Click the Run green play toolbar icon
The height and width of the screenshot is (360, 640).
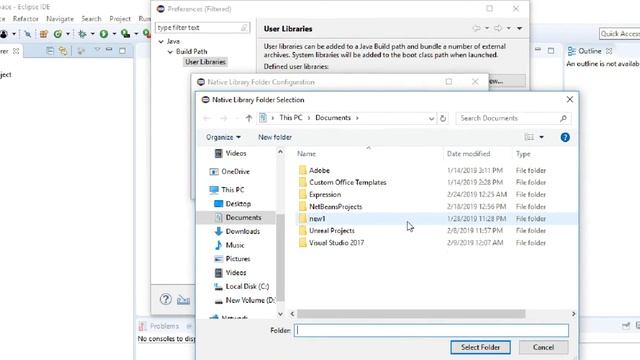[104, 34]
